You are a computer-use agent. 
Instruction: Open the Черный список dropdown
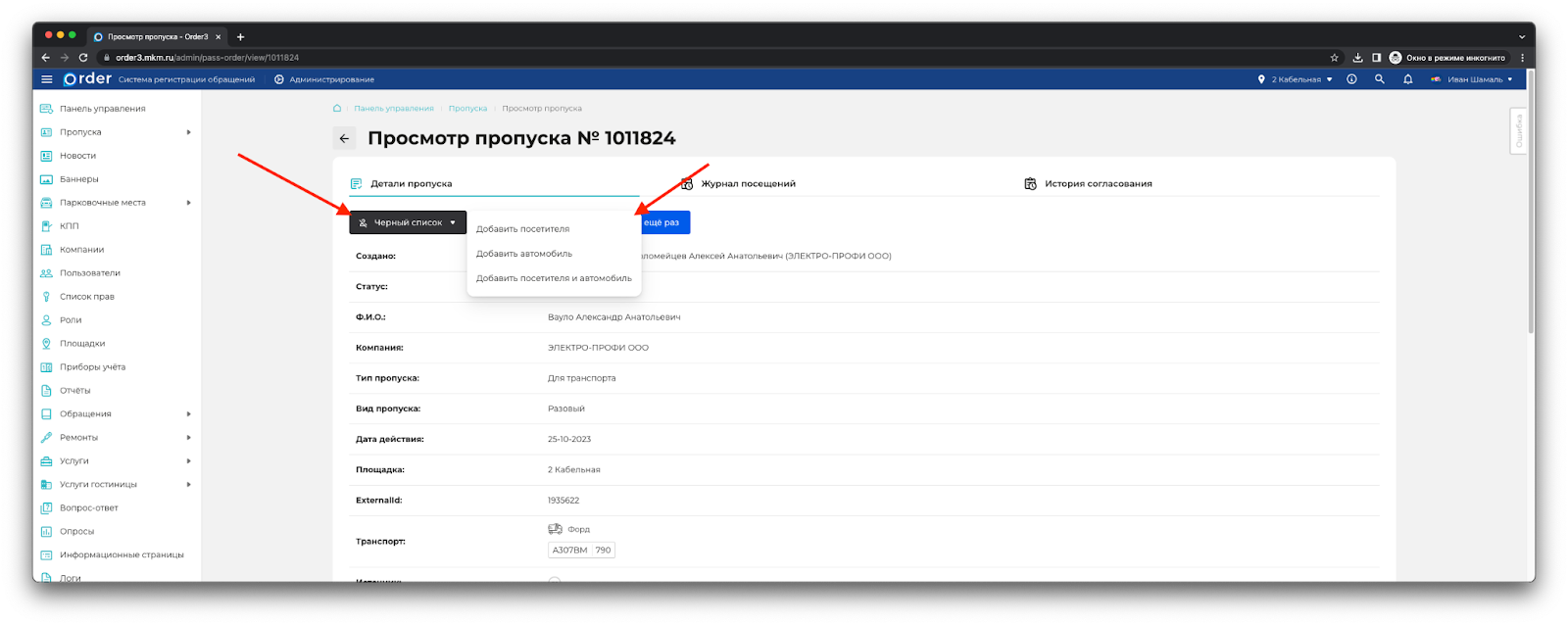408,223
